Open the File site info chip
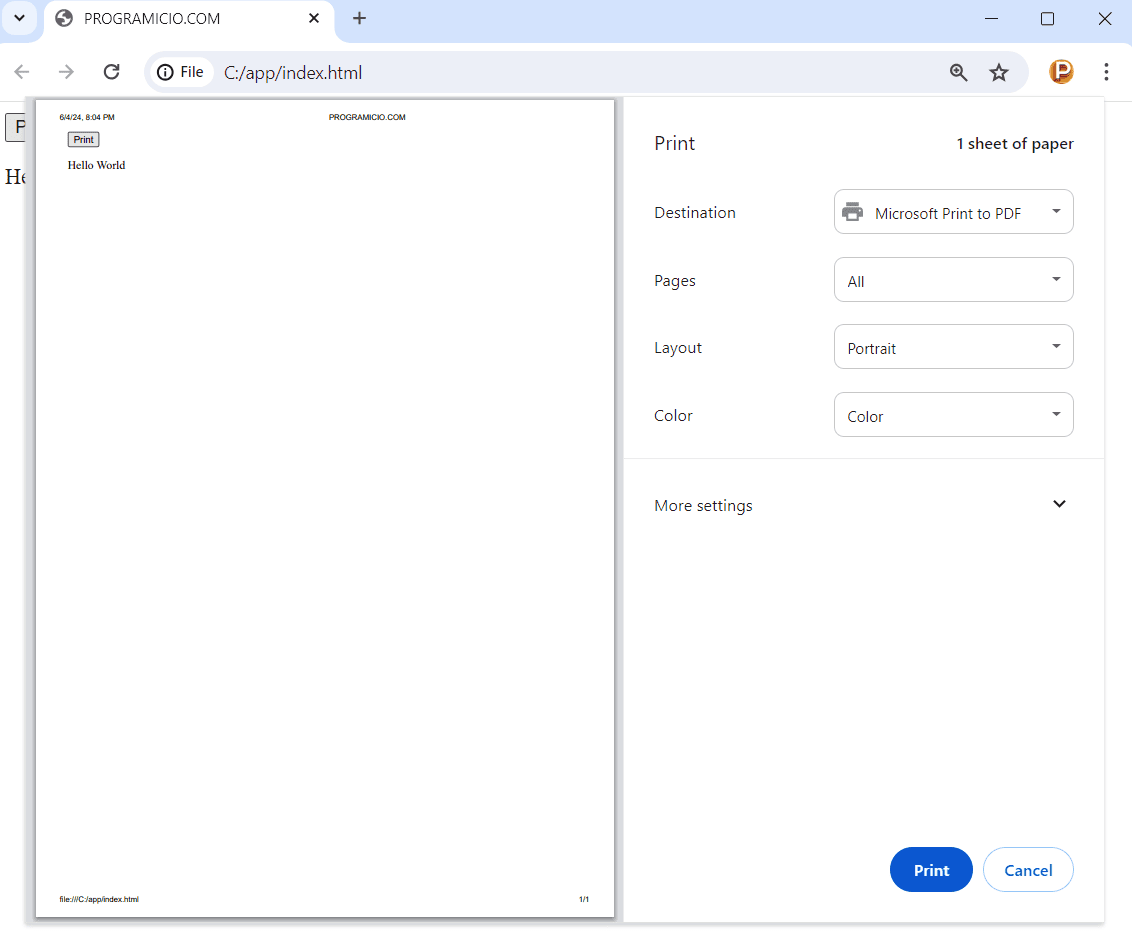Screen dimensions: 1132x935 pos(180,72)
